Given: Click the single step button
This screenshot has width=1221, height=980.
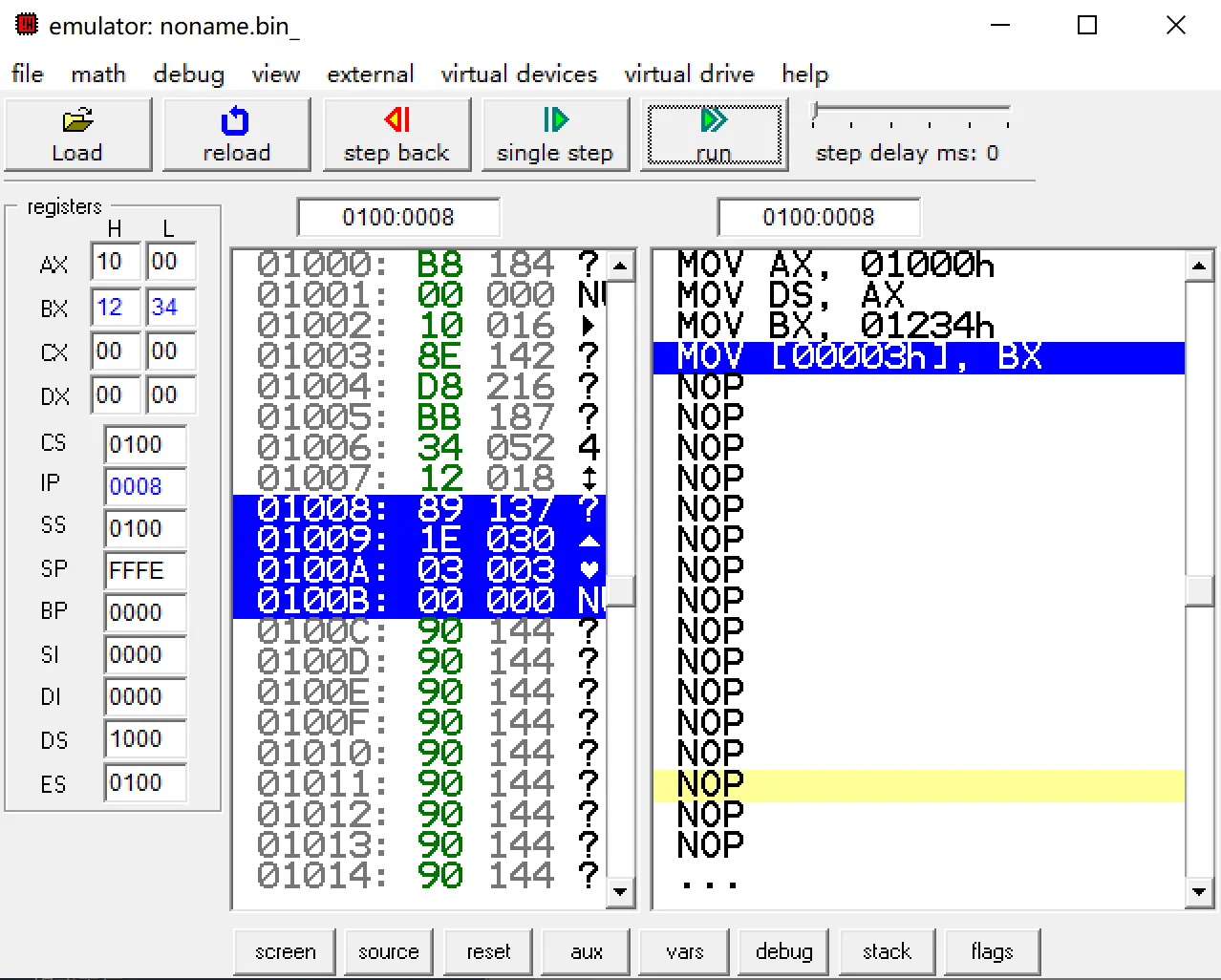Looking at the screenshot, I should [555, 135].
